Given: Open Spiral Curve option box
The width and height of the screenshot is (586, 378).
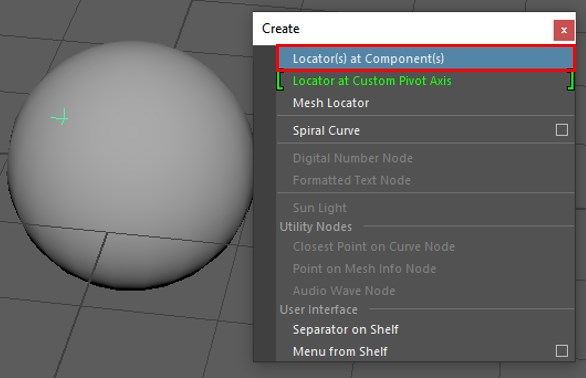Looking at the screenshot, I should click(561, 130).
